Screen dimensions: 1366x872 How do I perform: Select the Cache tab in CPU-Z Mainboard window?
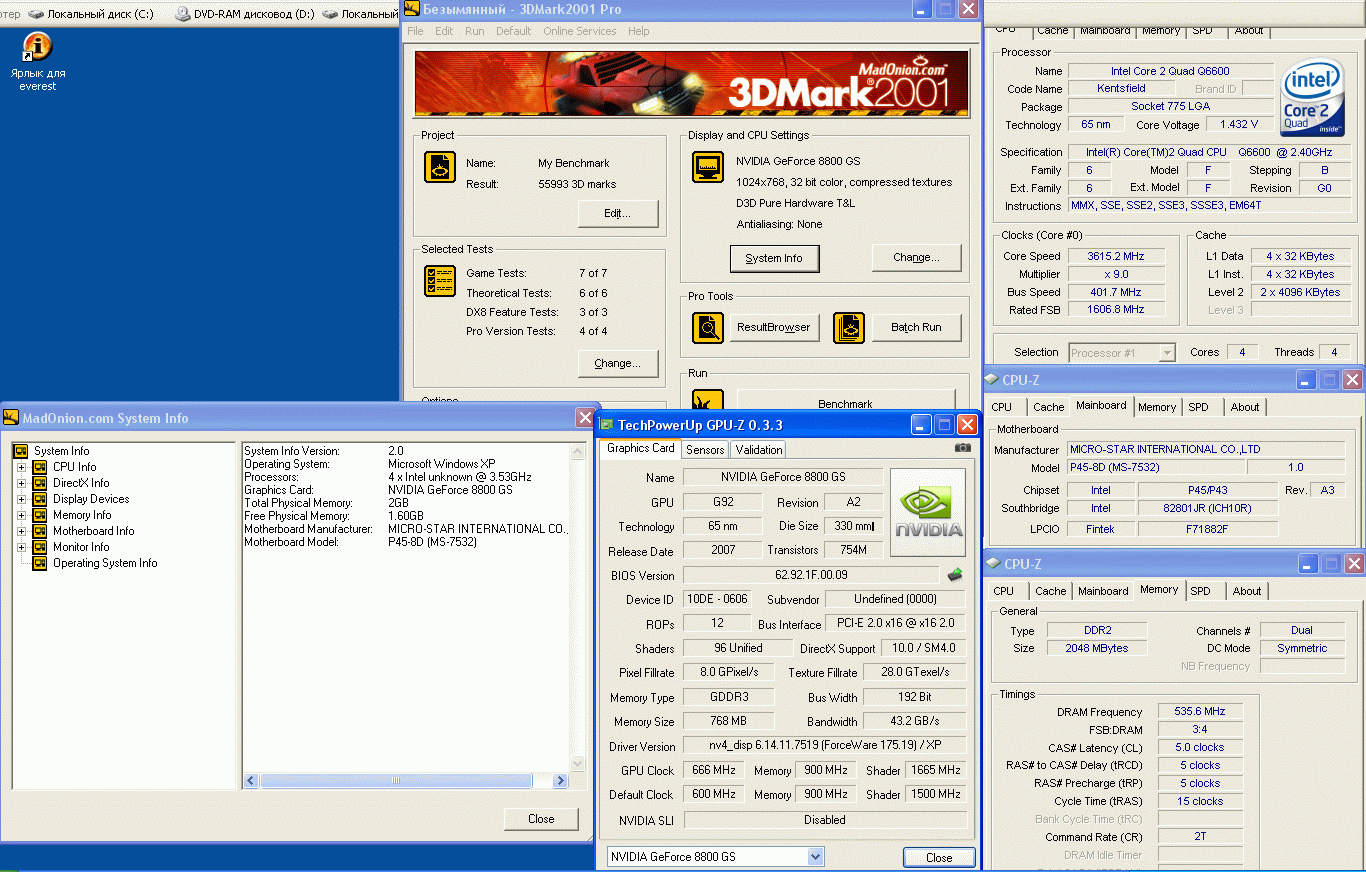click(x=1048, y=407)
